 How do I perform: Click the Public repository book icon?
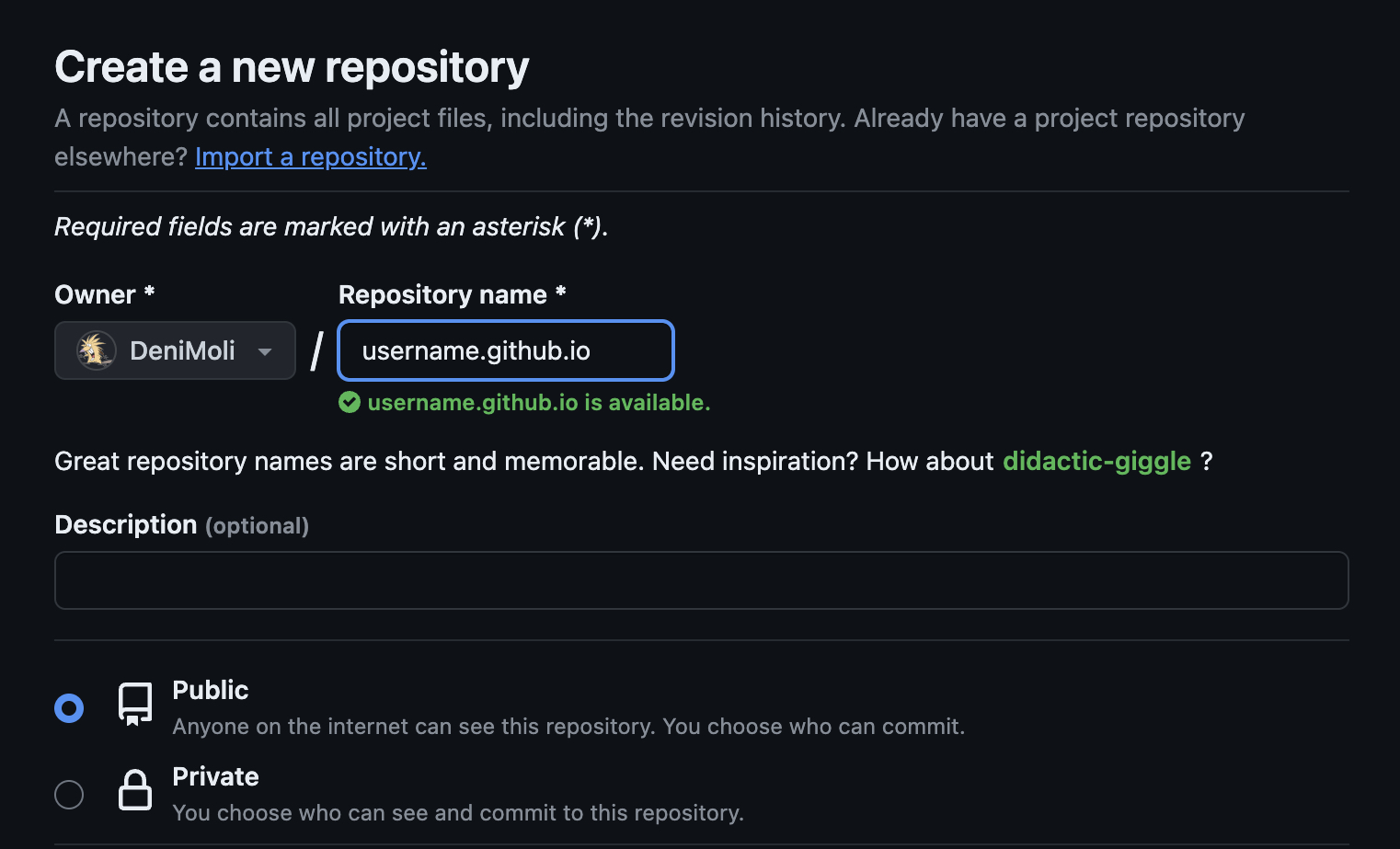(x=135, y=704)
